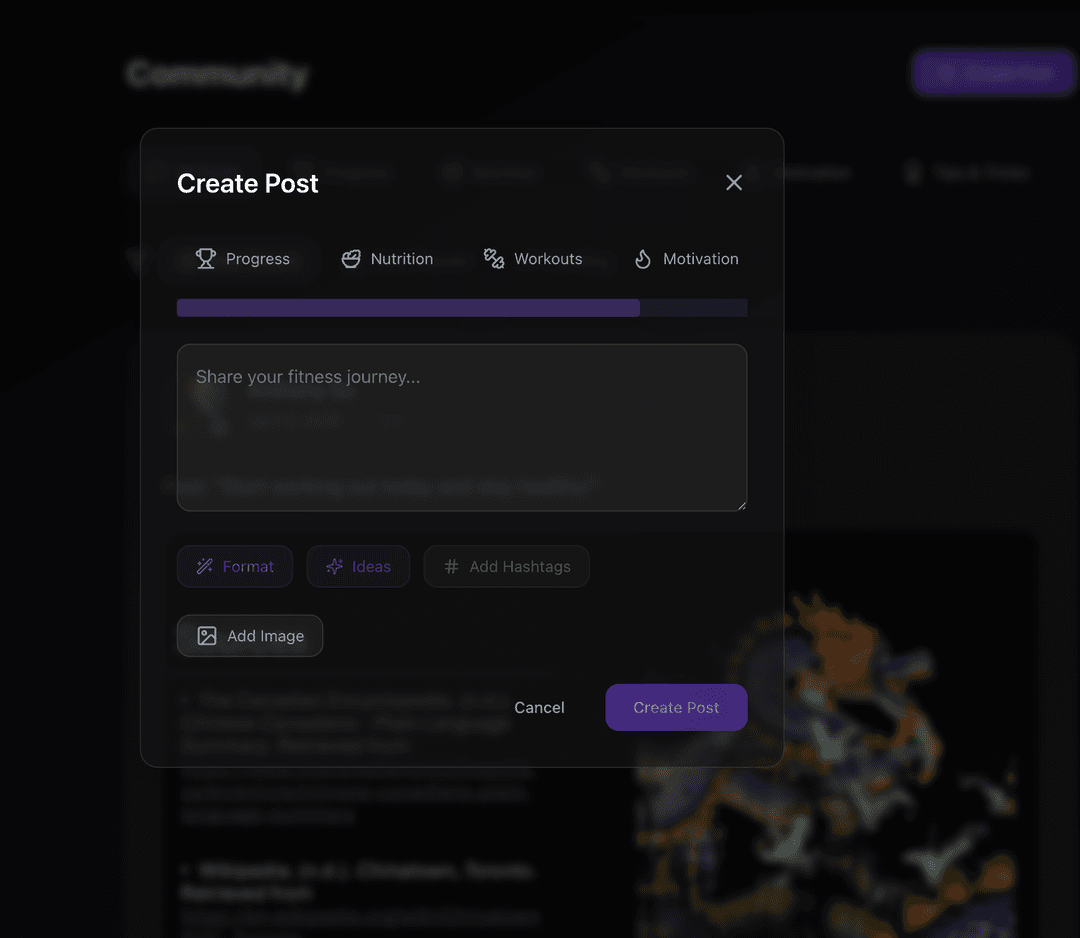Click the dumbbell Workouts icon
This screenshot has width=1080, height=938.
click(x=494, y=259)
